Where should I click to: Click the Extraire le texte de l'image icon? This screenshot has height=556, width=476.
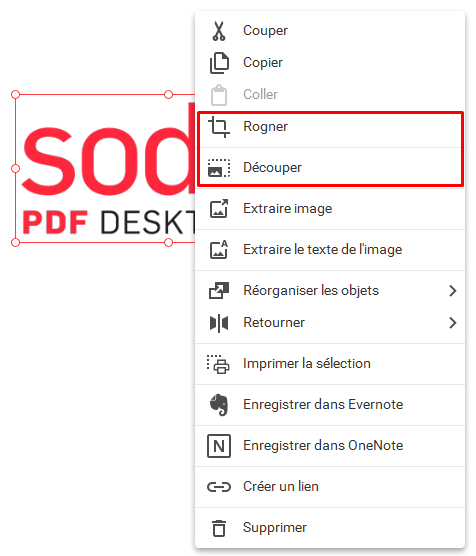219,250
